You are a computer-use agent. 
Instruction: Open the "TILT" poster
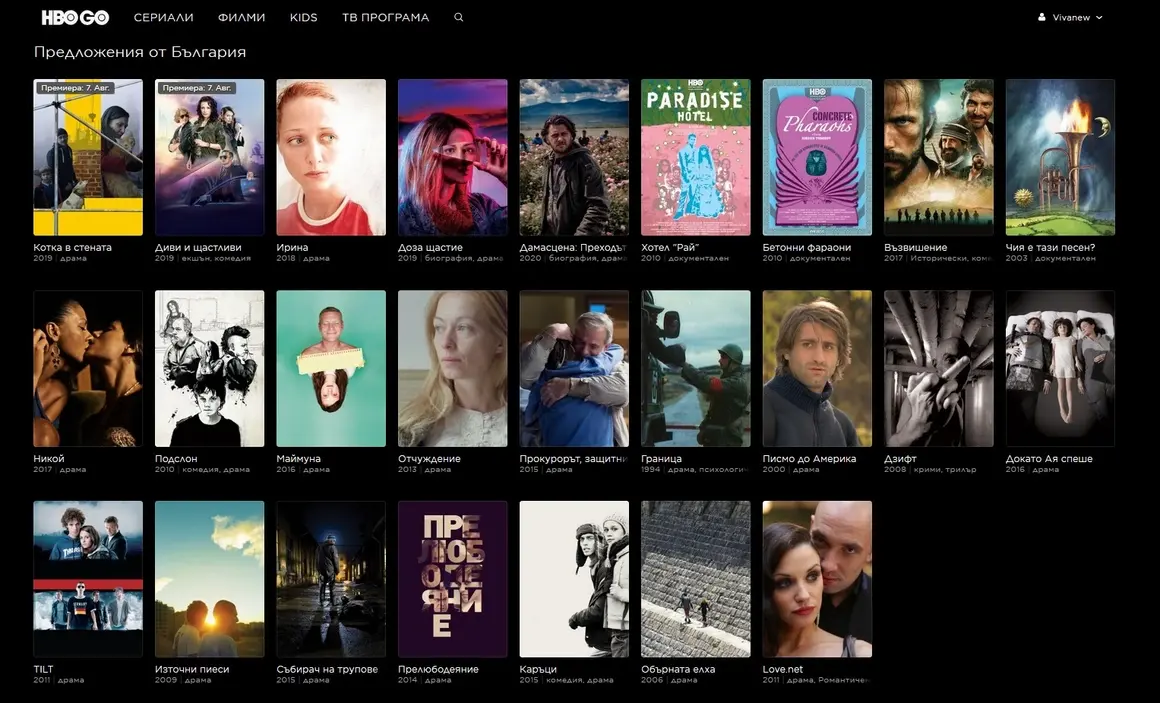pos(87,579)
